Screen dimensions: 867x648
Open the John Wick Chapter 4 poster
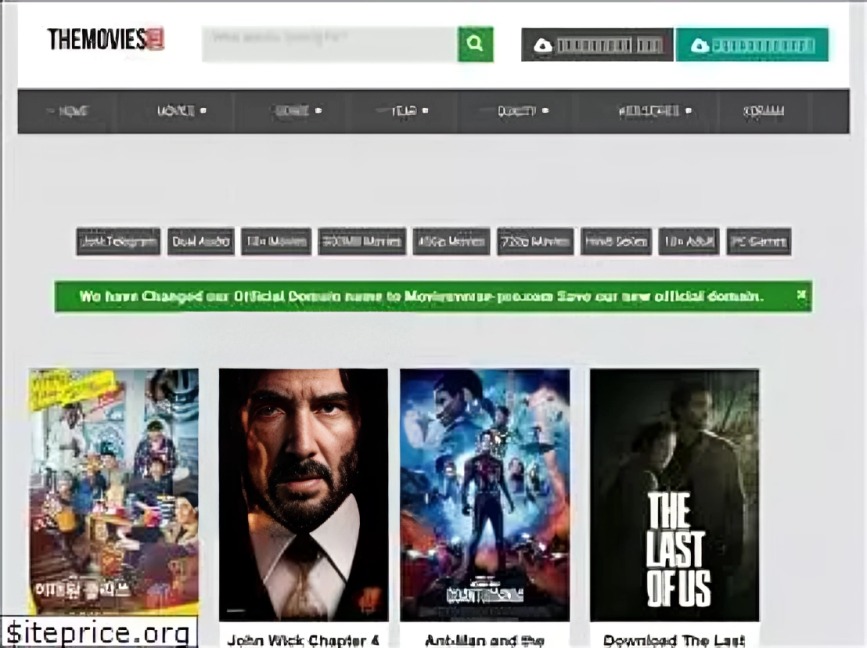point(303,494)
